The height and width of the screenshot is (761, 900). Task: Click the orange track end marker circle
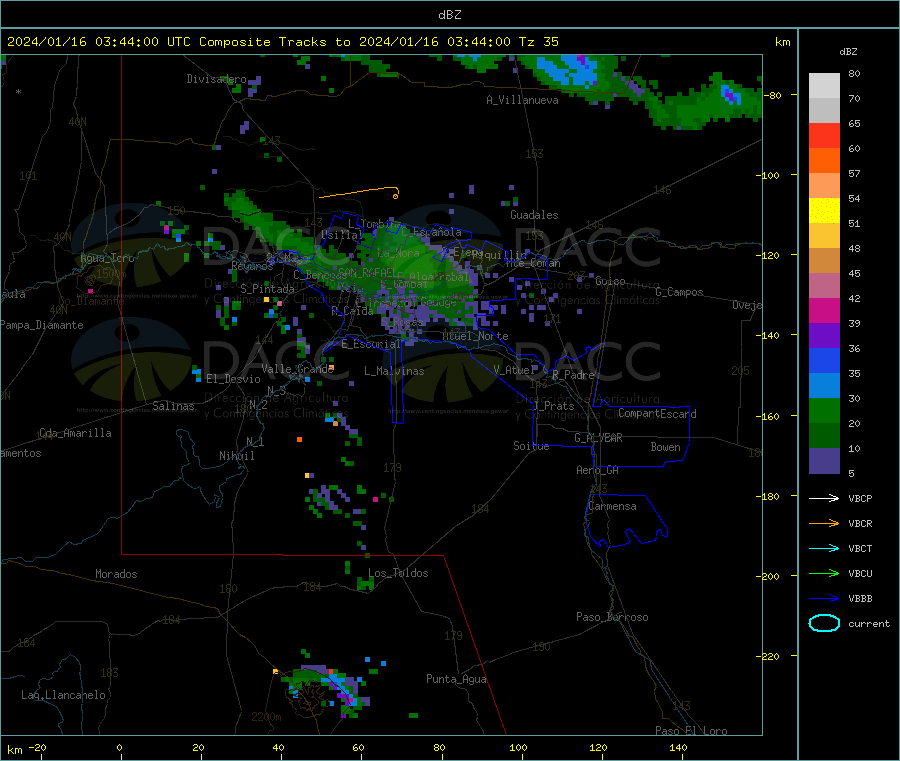click(x=395, y=197)
